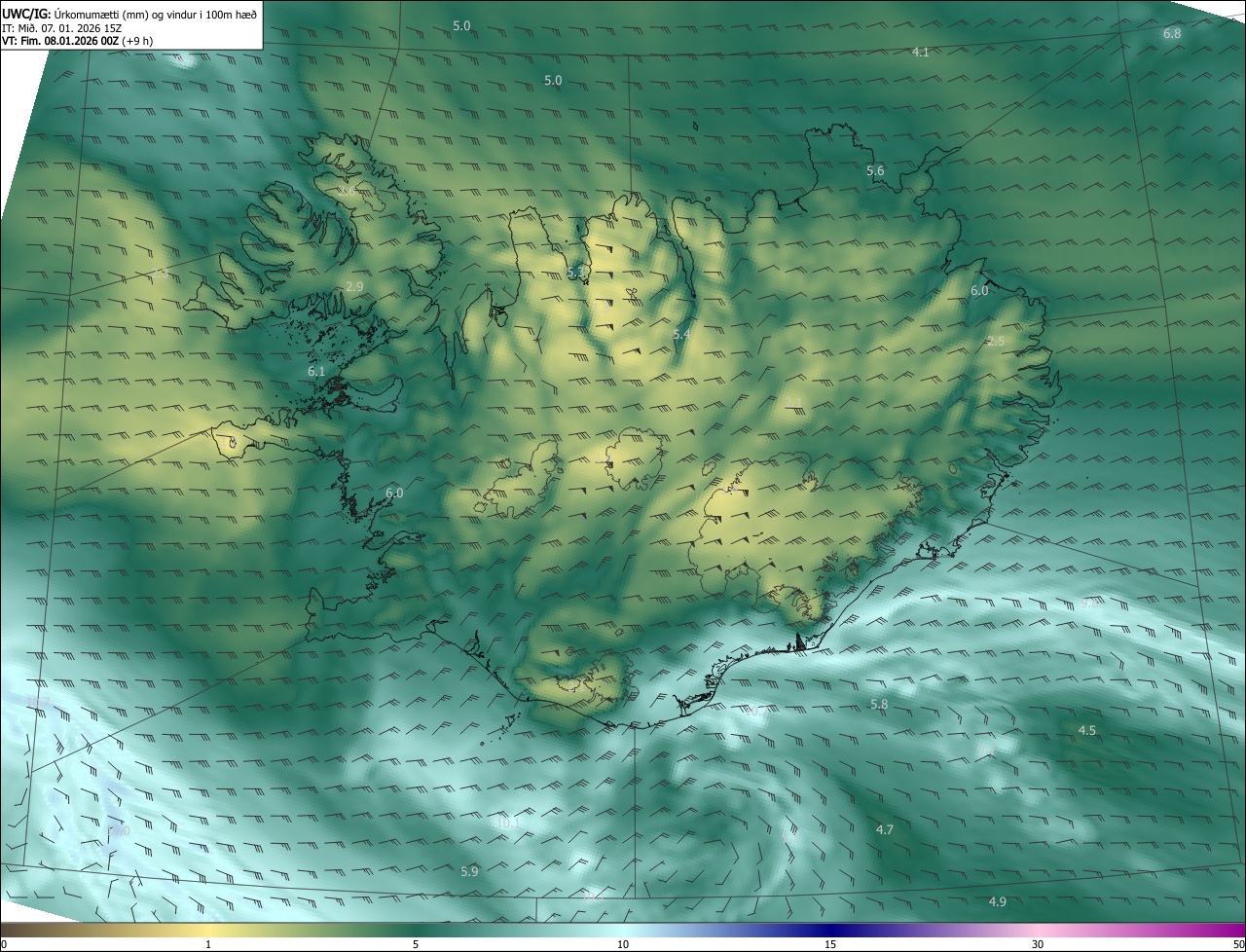Image resolution: width=1246 pixels, height=952 pixels.
Task: Click the '4.1' value on the map
Action: [920, 53]
